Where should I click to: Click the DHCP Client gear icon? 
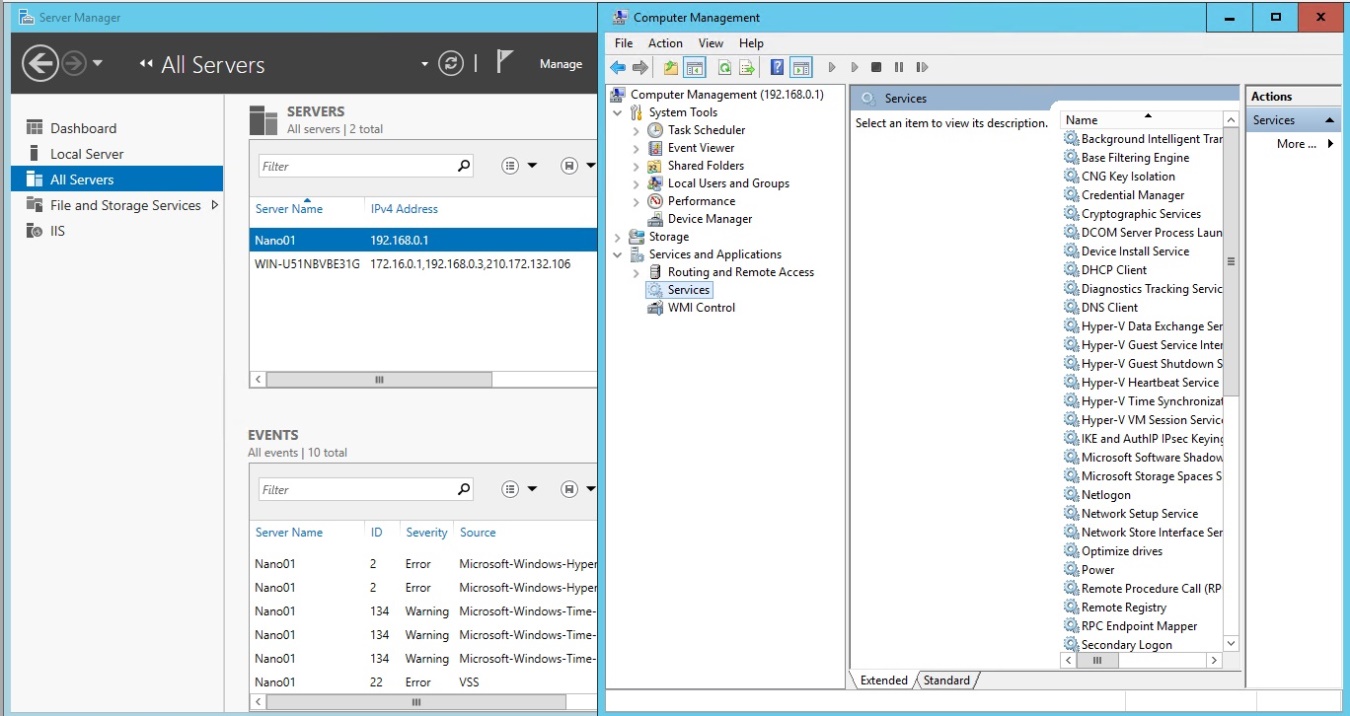click(1071, 270)
